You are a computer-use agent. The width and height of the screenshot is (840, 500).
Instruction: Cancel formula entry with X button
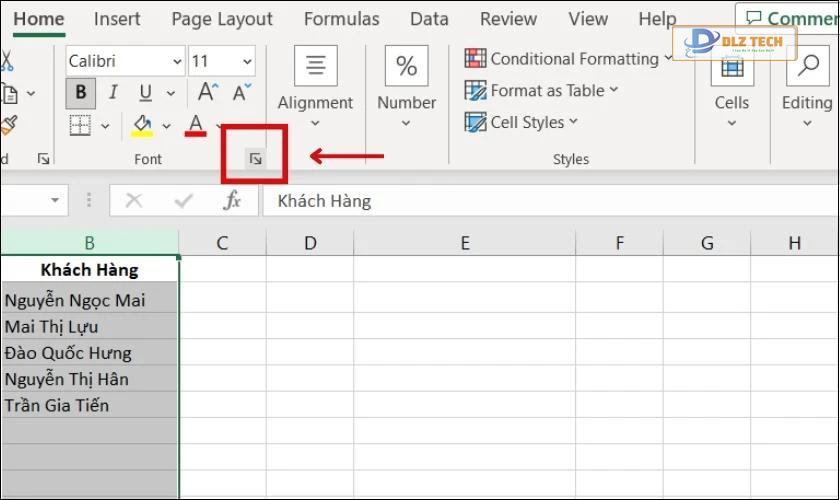click(x=133, y=201)
